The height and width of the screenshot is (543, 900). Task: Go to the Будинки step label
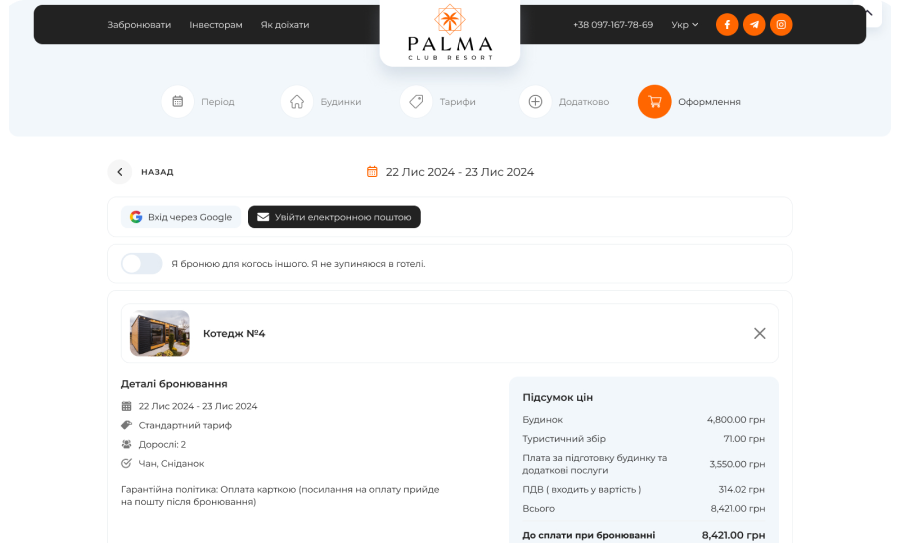coord(340,102)
